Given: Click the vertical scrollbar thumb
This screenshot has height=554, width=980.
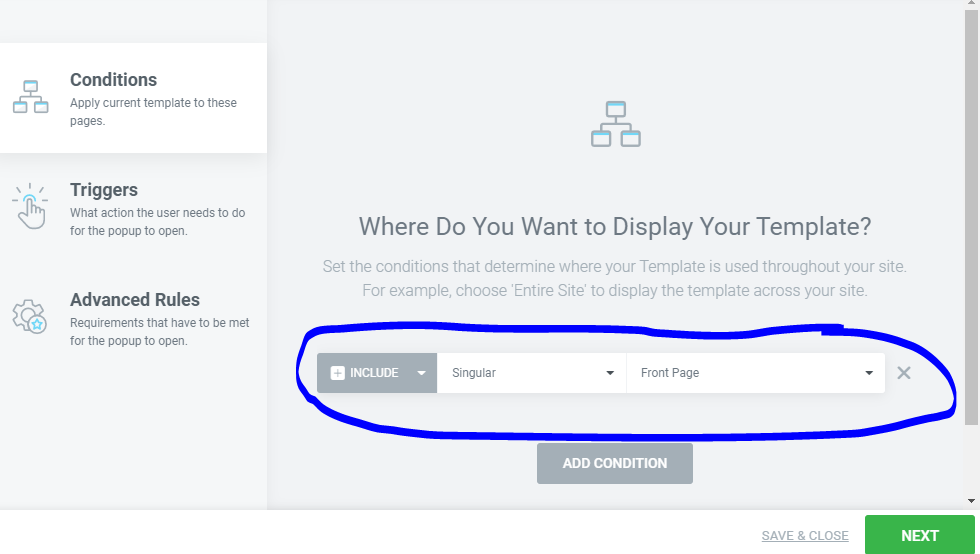Looking at the screenshot, I should pyautogui.click(x=971, y=216).
